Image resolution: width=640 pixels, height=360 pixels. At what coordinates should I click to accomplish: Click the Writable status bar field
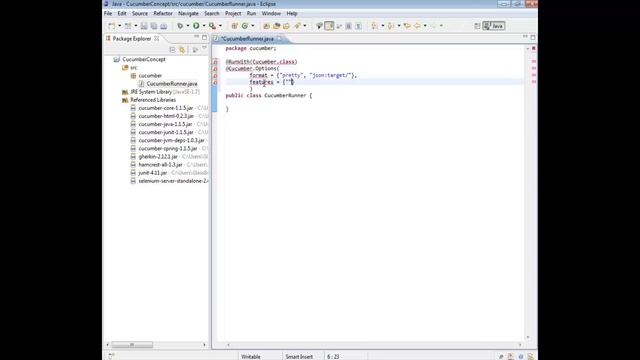pos(251,357)
